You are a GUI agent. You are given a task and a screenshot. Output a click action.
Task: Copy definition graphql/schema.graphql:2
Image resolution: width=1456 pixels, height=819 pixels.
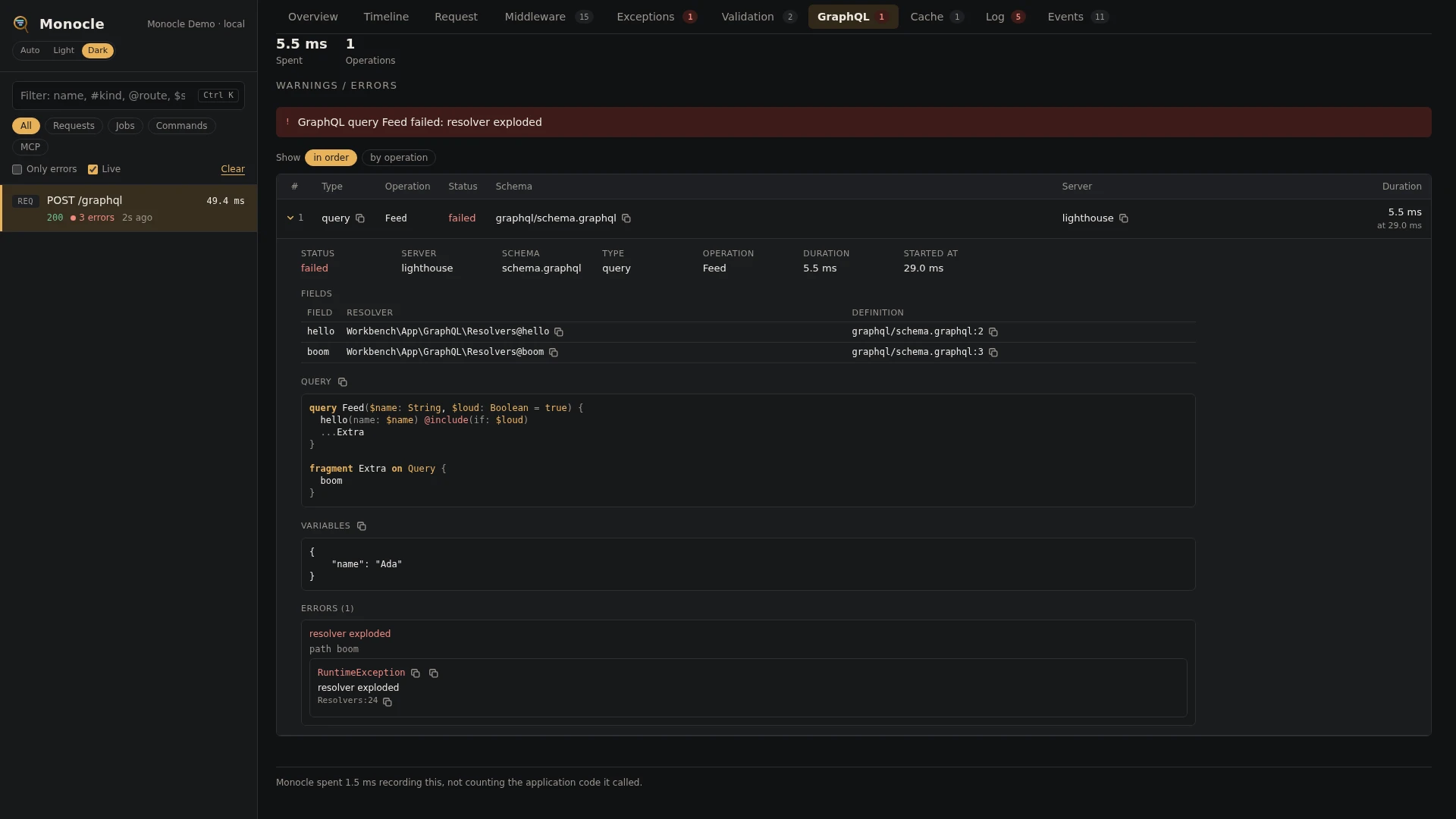click(993, 332)
